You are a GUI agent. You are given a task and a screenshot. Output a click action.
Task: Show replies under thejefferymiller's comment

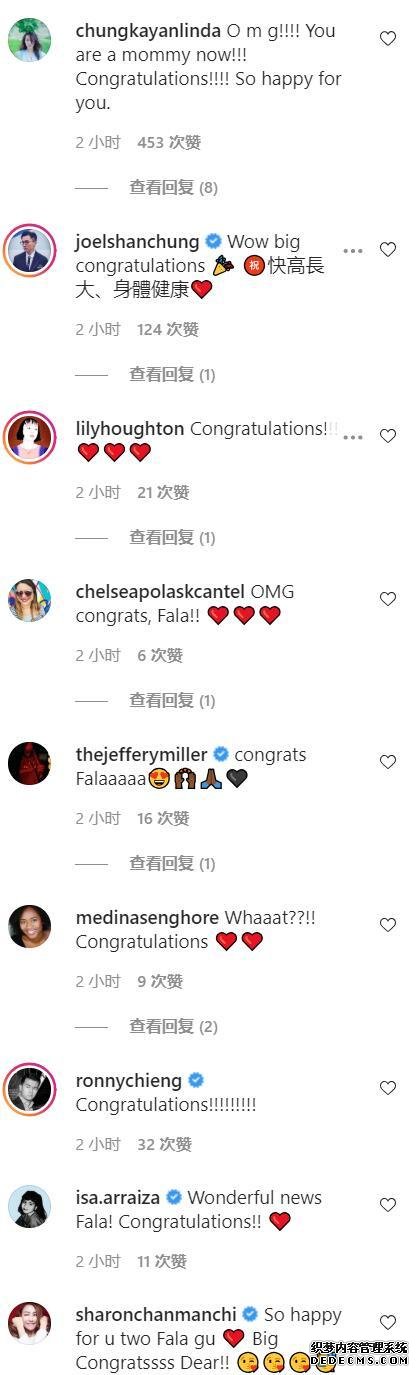coord(172,863)
